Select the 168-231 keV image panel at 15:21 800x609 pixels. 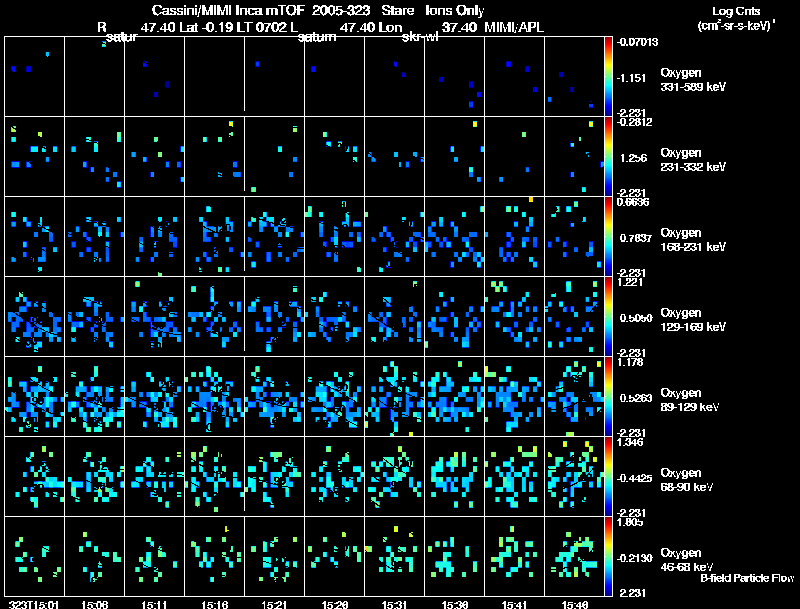pyautogui.click(x=274, y=237)
